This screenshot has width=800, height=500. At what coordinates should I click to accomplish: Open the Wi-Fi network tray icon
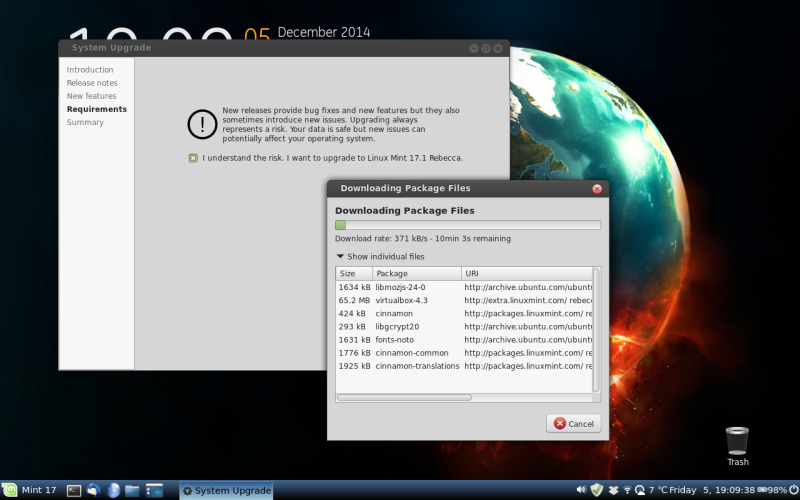[x=626, y=490]
